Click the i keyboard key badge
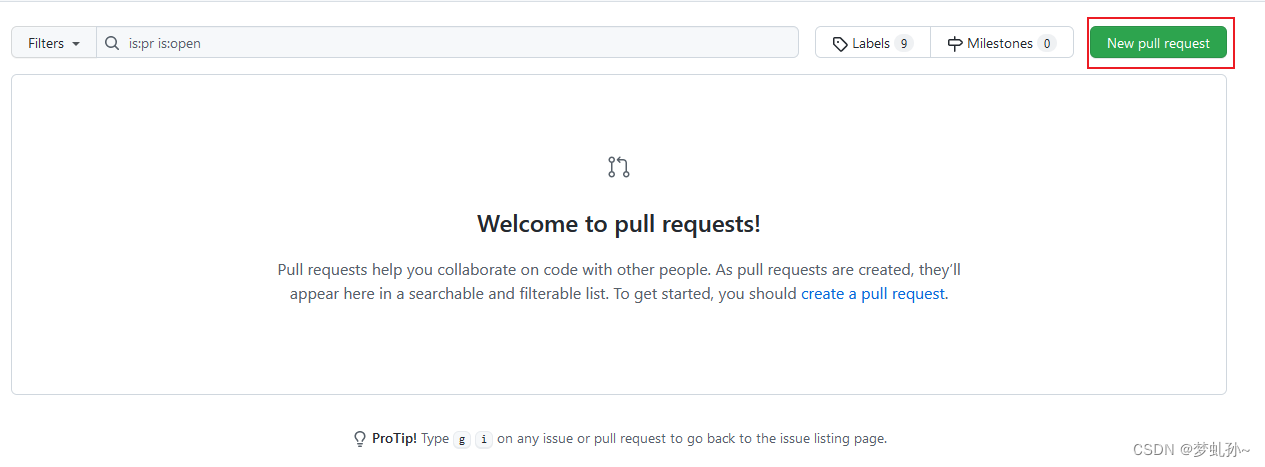1265x467 pixels. pos(484,439)
